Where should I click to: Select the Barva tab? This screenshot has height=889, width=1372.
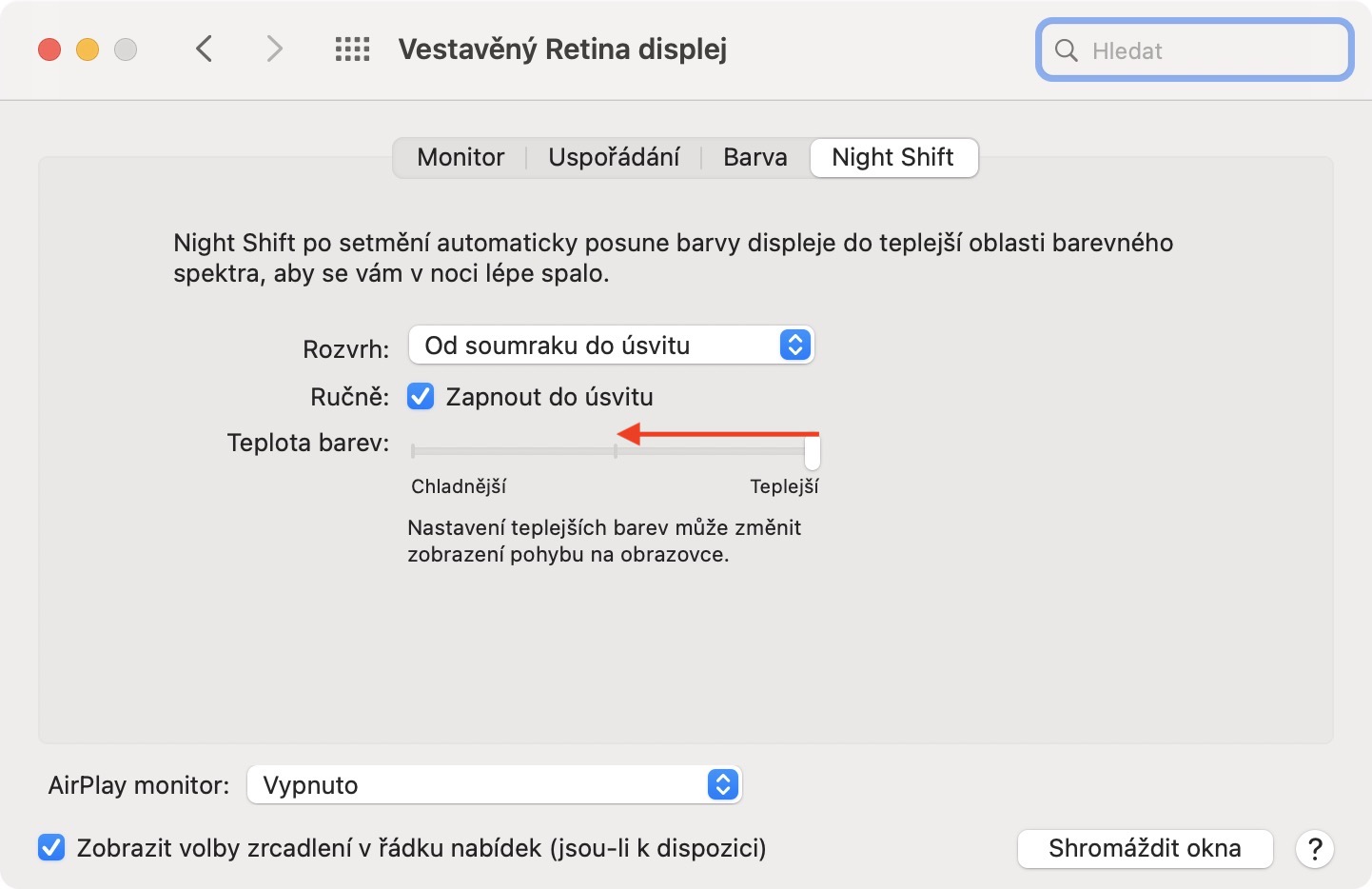(755, 157)
